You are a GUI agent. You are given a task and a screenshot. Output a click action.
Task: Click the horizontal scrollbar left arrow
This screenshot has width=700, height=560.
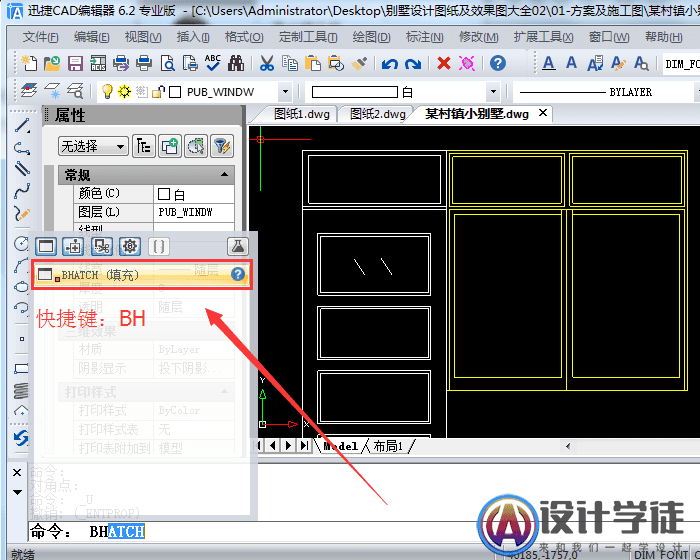pos(568,446)
